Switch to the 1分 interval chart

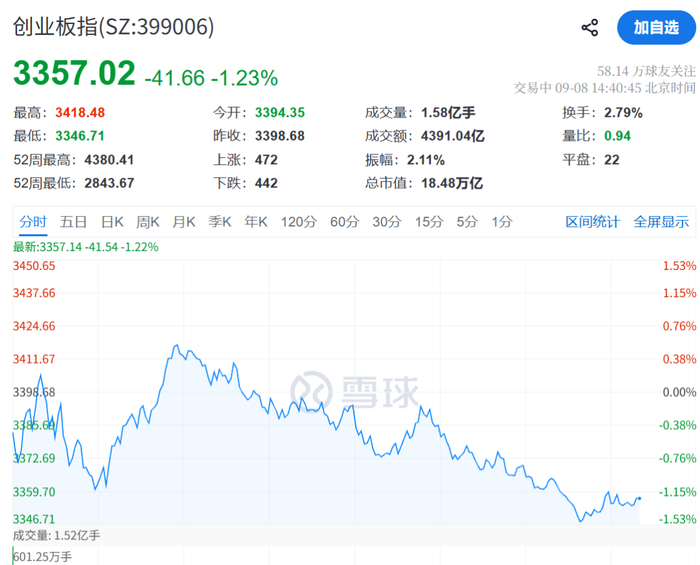click(x=502, y=221)
